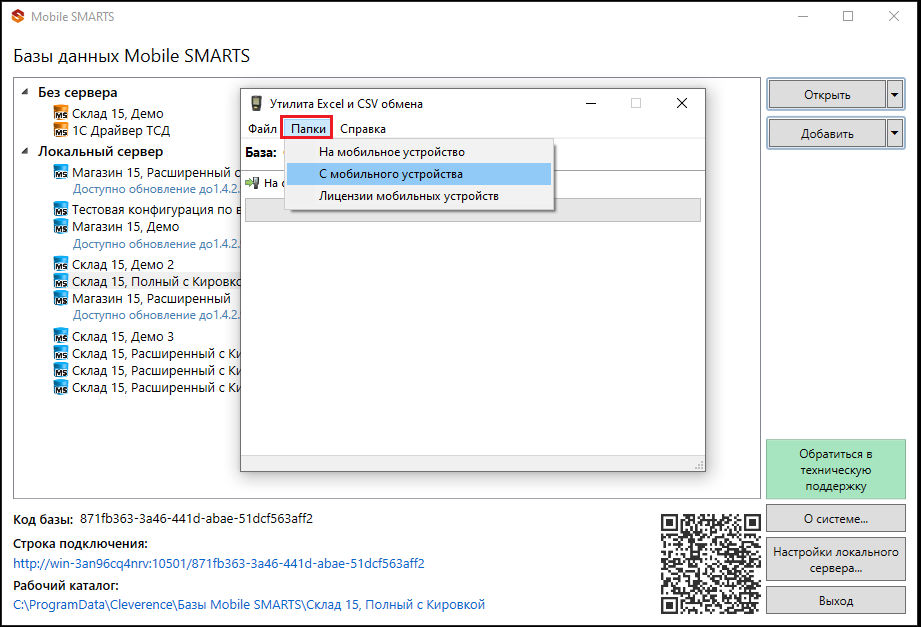Viewport: 921px width, 627px height.
Task: Click Обратиться в техническую поддержку button
Action: coord(835,470)
